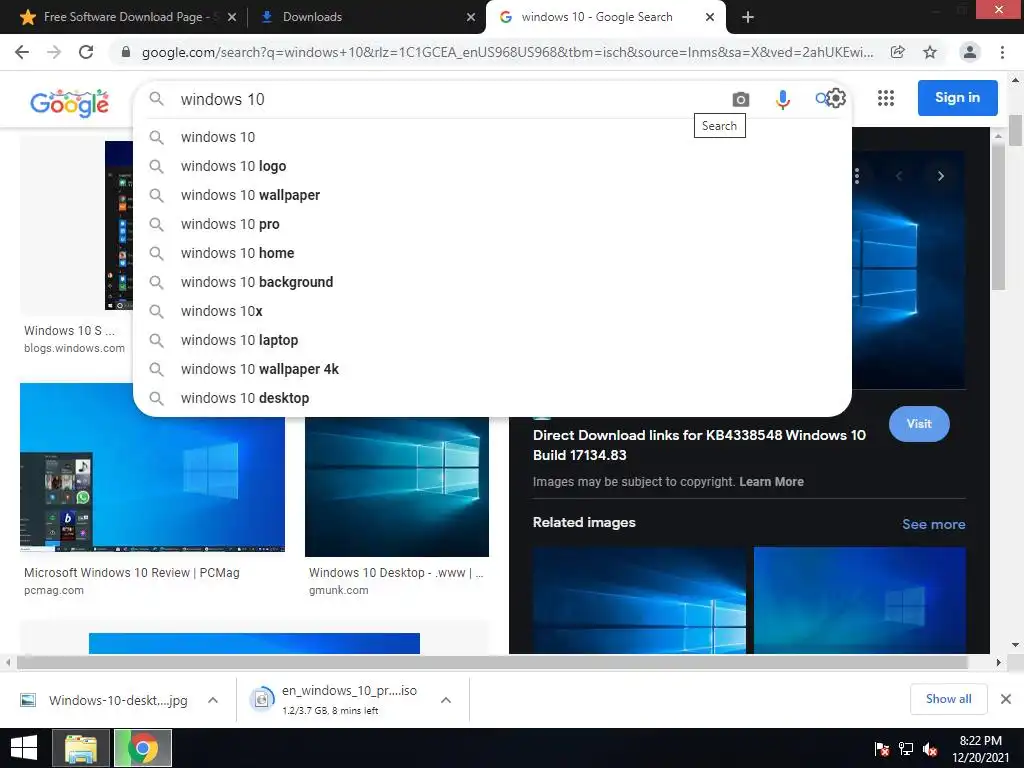The height and width of the screenshot is (768, 1024).
Task: Select the windows 10 Google Search tab
Action: tap(605, 17)
